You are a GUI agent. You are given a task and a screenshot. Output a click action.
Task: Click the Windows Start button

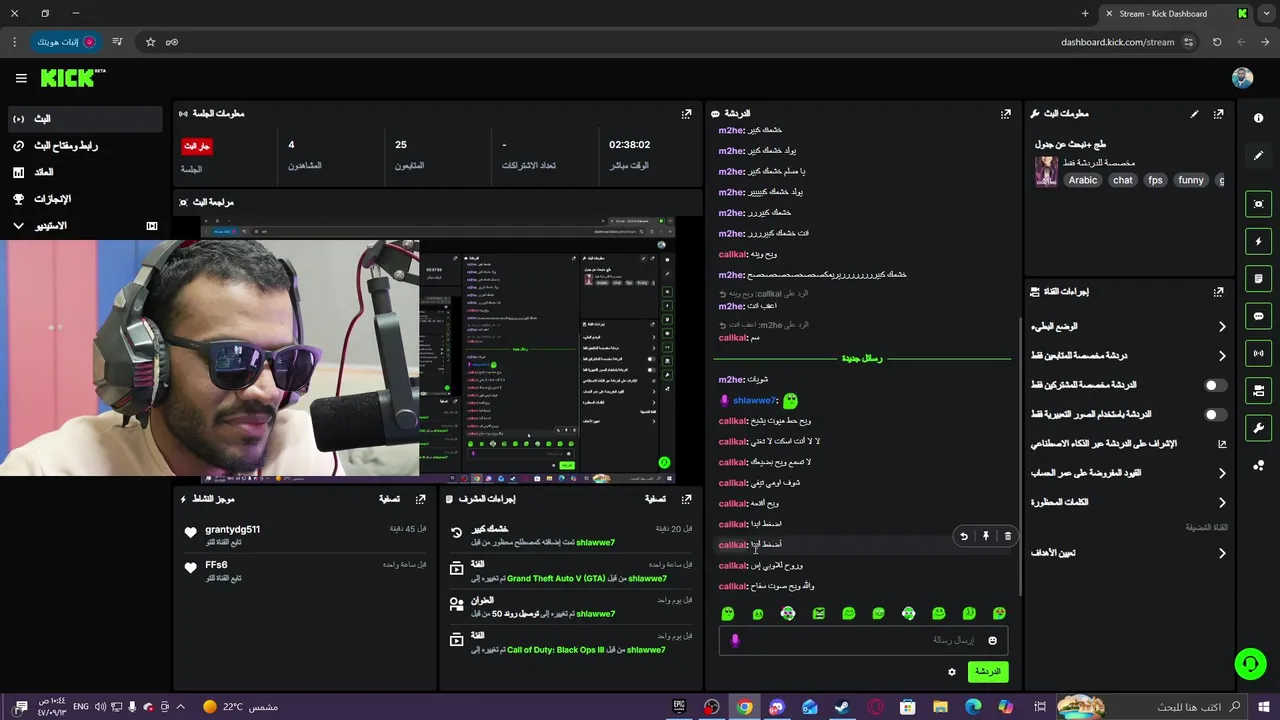1265,707
